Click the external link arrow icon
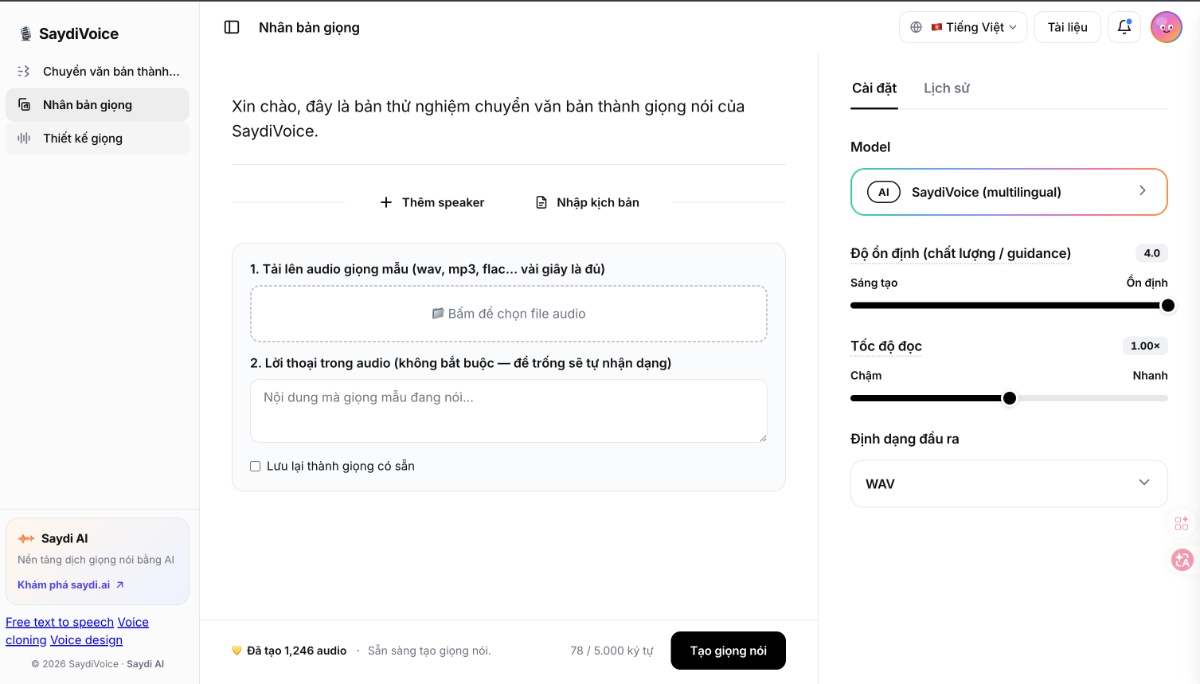This screenshot has width=1200, height=684. coord(120,585)
